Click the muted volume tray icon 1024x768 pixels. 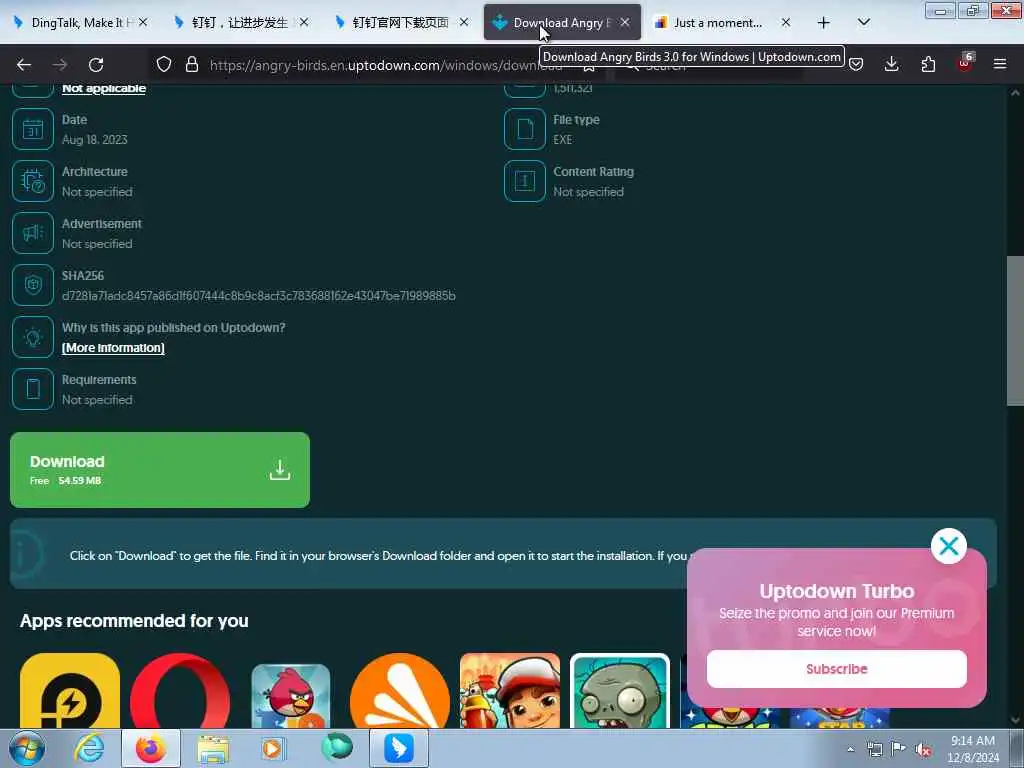(x=923, y=749)
